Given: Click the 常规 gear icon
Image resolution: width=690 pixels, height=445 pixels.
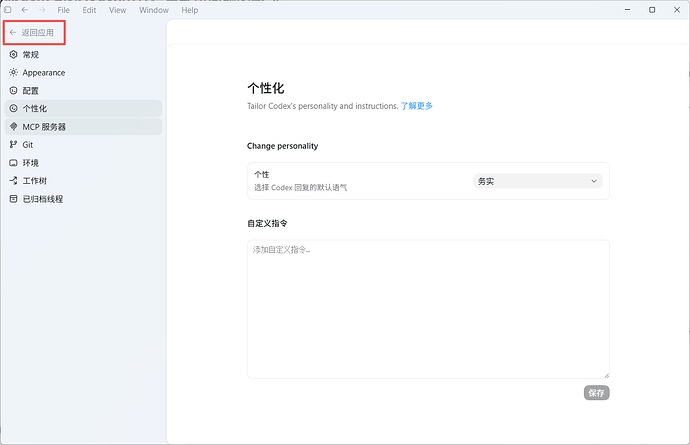Looking at the screenshot, I should tap(14, 55).
